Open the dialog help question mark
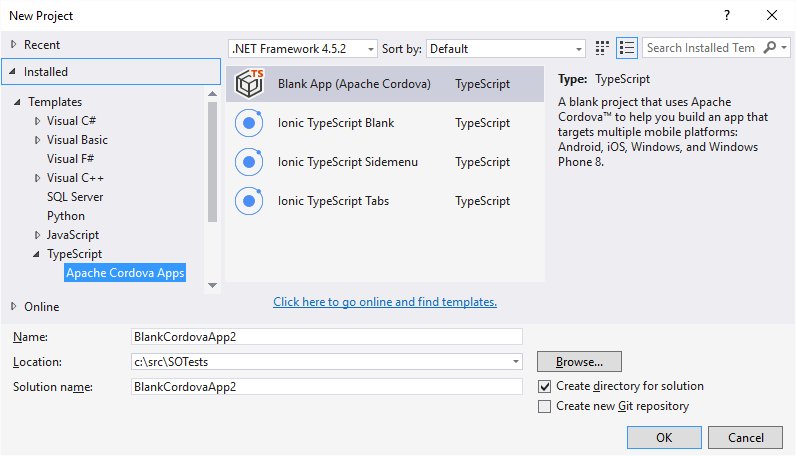The width and height of the screenshot is (796, 456). (726, 15)
